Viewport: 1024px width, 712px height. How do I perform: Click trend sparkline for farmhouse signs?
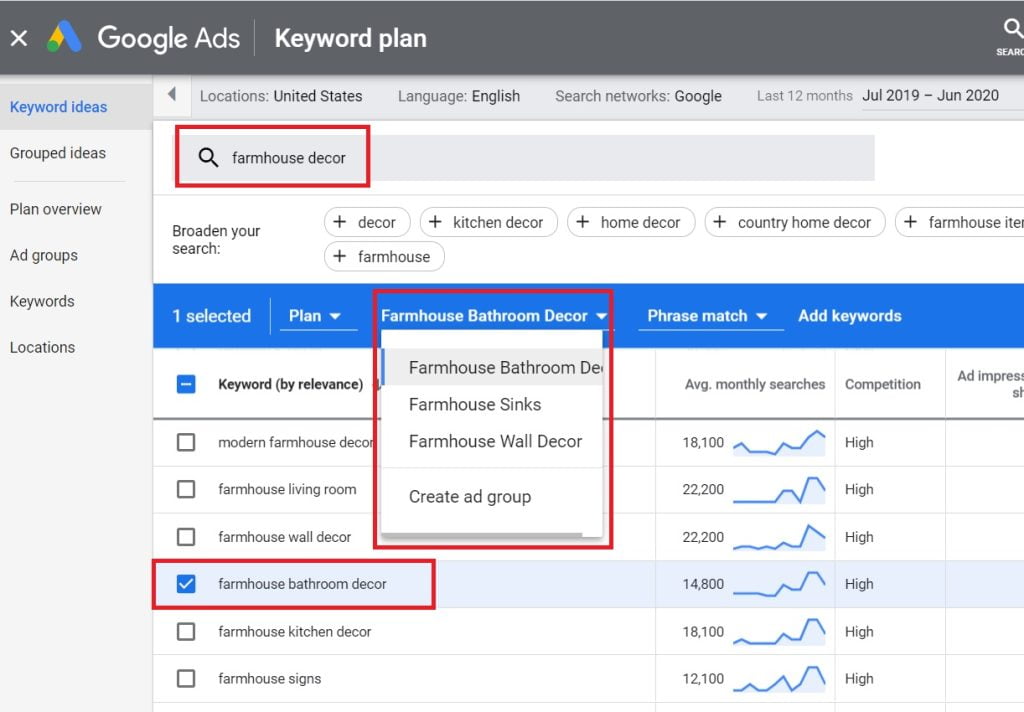[779, 679]
